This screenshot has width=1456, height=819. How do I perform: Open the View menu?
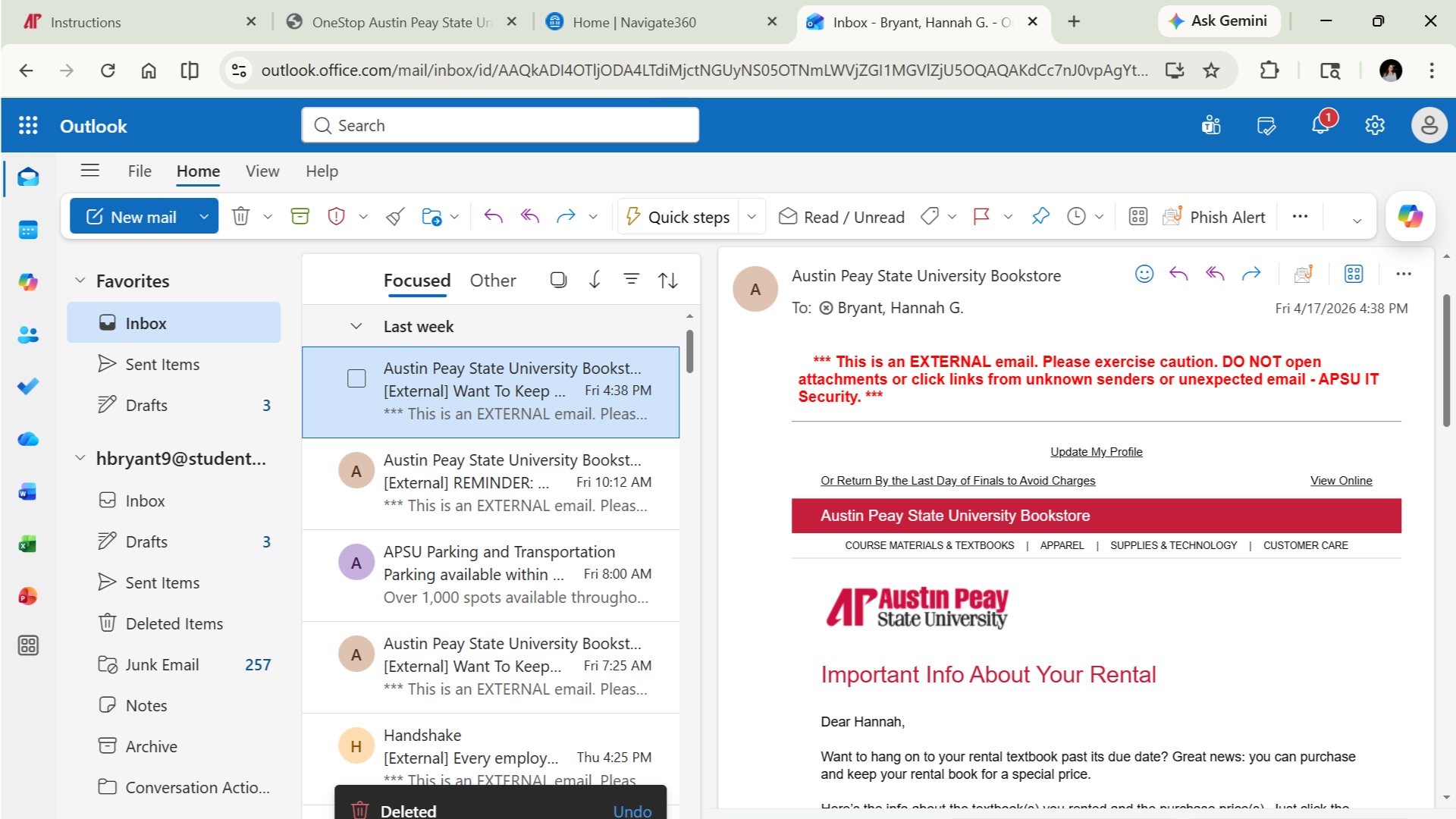[x=262, y=171]
